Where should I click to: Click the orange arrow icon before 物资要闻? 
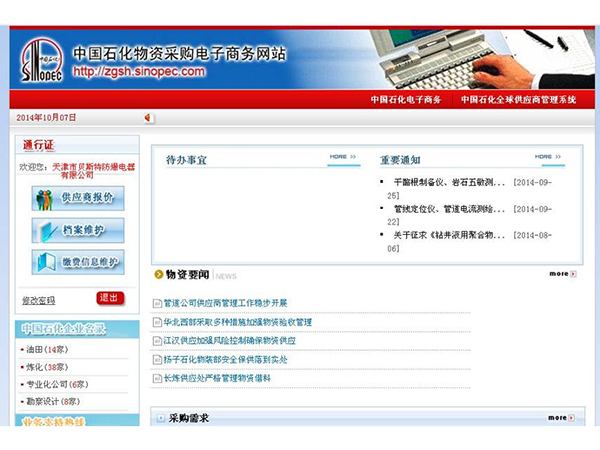point(158,274)
